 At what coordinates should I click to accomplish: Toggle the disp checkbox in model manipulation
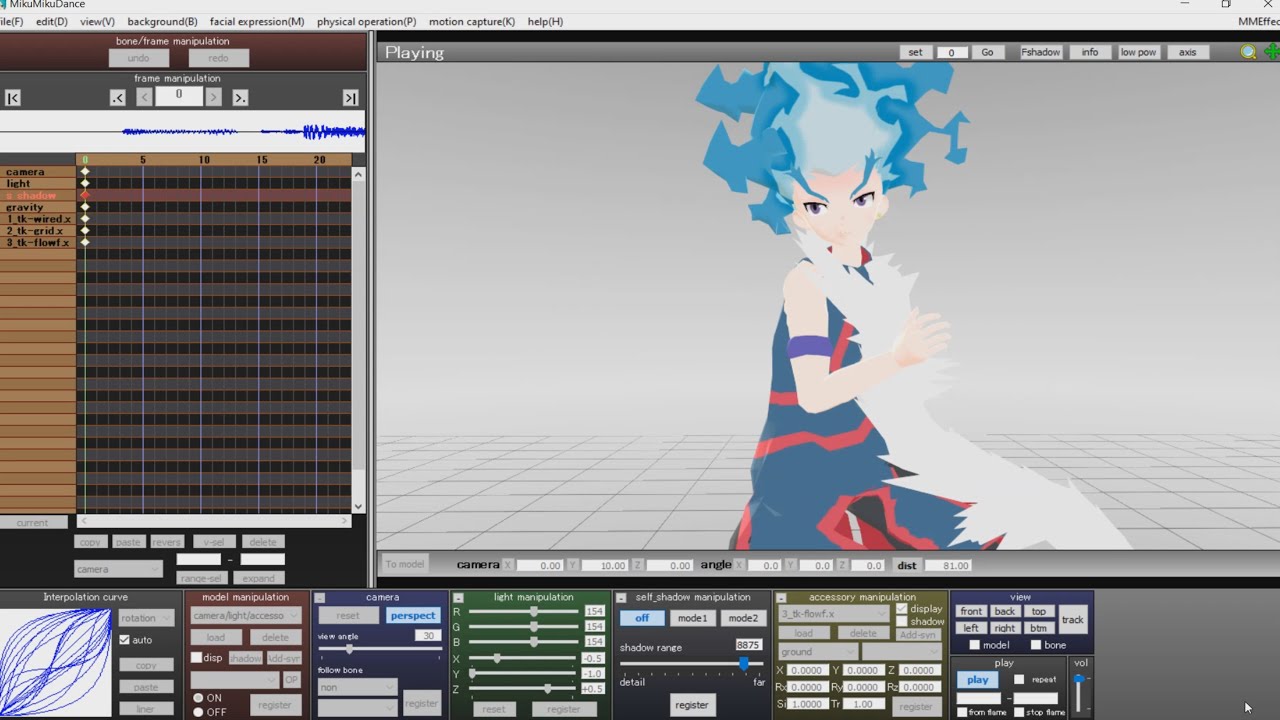pos(197,658)
